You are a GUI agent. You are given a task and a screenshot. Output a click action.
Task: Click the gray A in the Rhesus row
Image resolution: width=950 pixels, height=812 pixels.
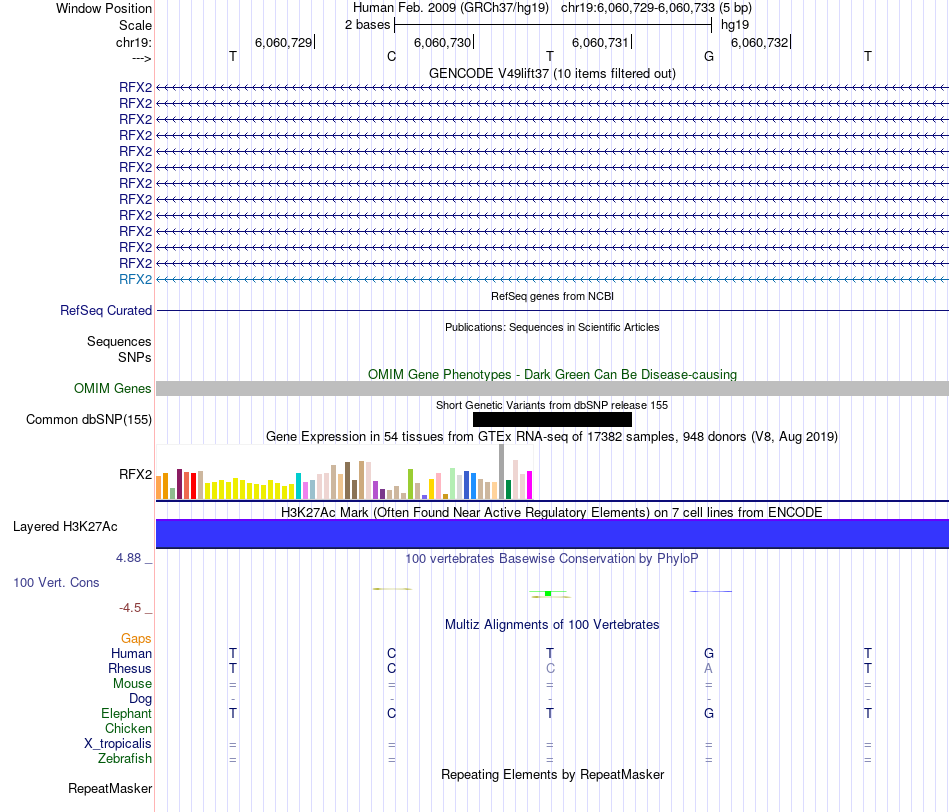pyautogui.click(x=708, y=668)
